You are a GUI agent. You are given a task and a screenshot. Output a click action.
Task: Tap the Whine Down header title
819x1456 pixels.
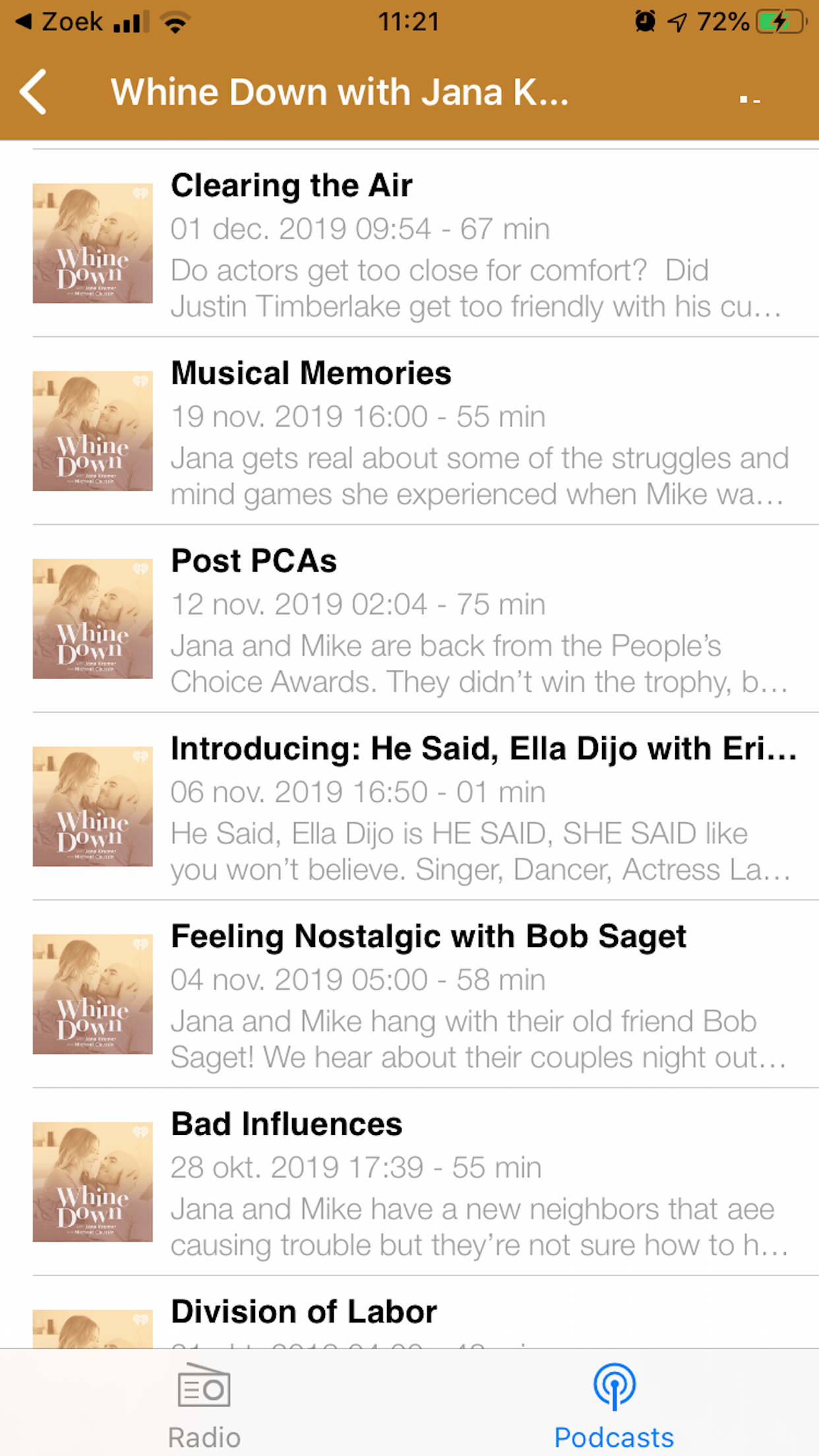(340, 92)
